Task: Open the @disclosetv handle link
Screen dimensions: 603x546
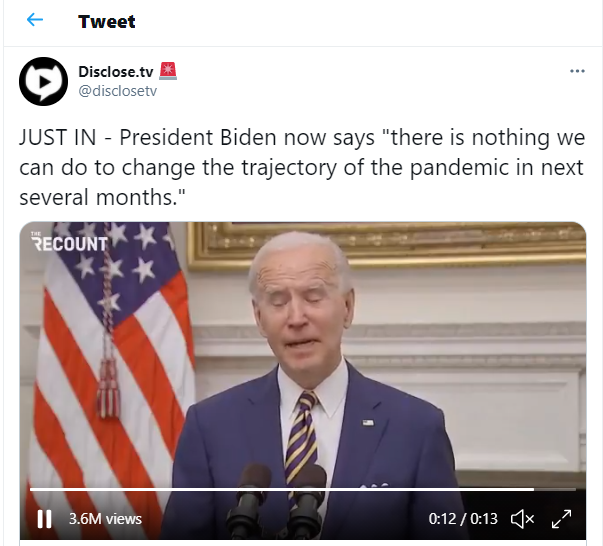Action: (x=118, y=91)
